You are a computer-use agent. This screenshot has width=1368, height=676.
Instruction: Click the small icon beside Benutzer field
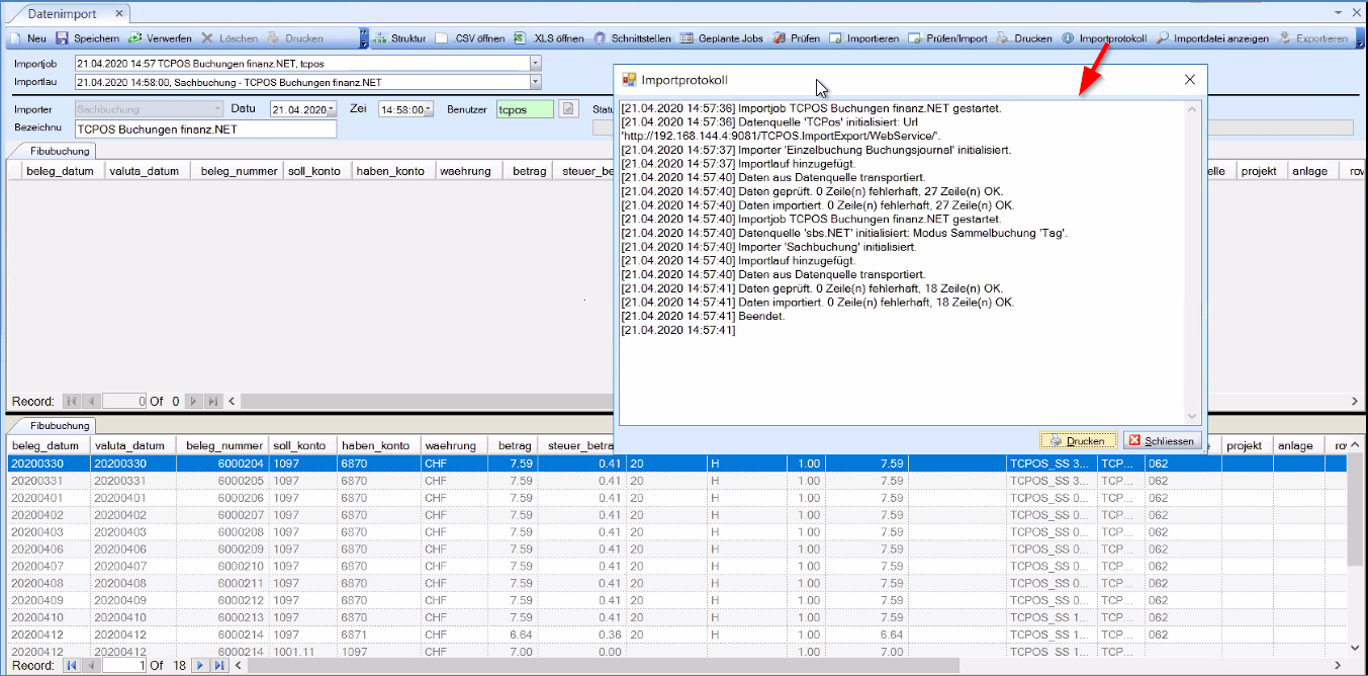click(568, 109)
